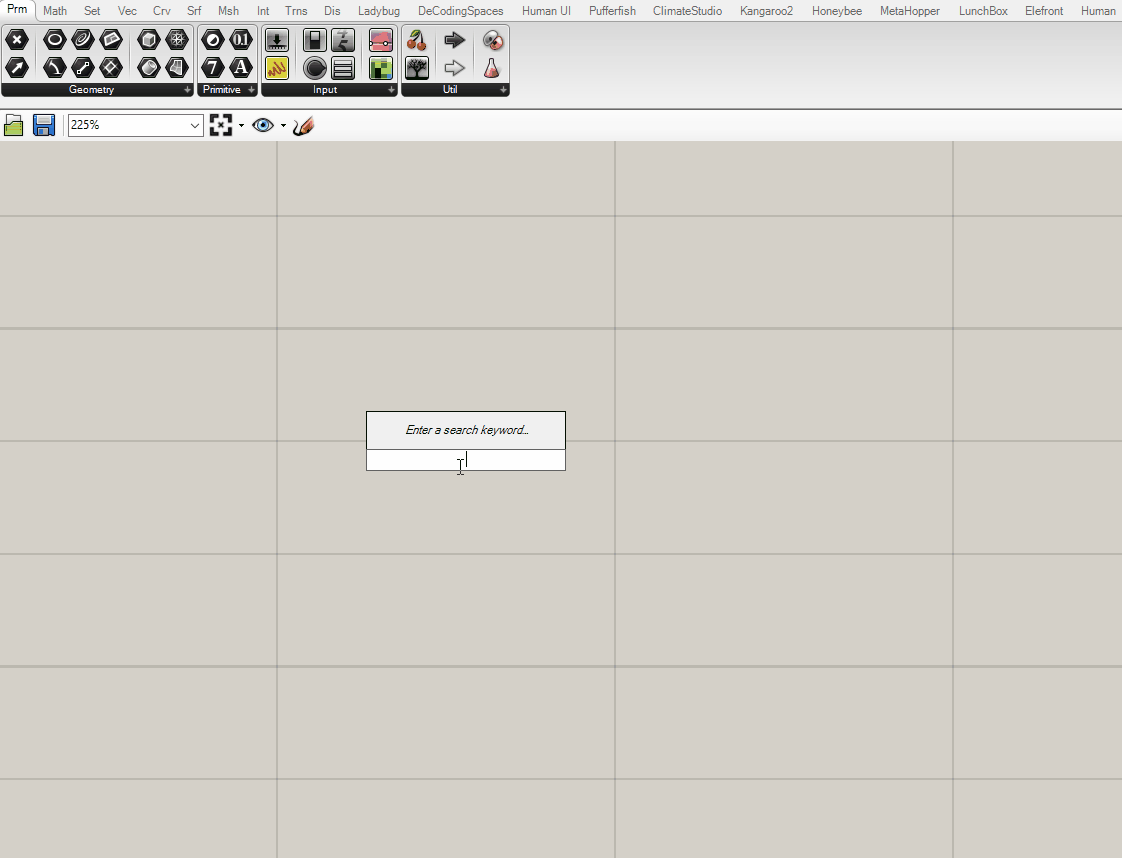This screenshot has width=1122, height=858.
Task: Select the Number parameter 0.1 icon
Action: (x=241, y=40)
